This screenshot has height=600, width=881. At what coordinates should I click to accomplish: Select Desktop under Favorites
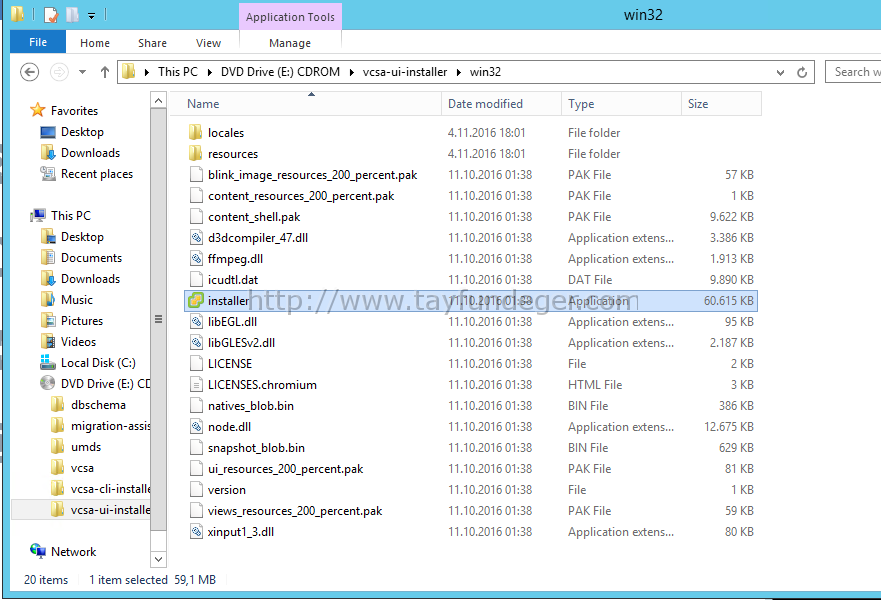(82, 131)
